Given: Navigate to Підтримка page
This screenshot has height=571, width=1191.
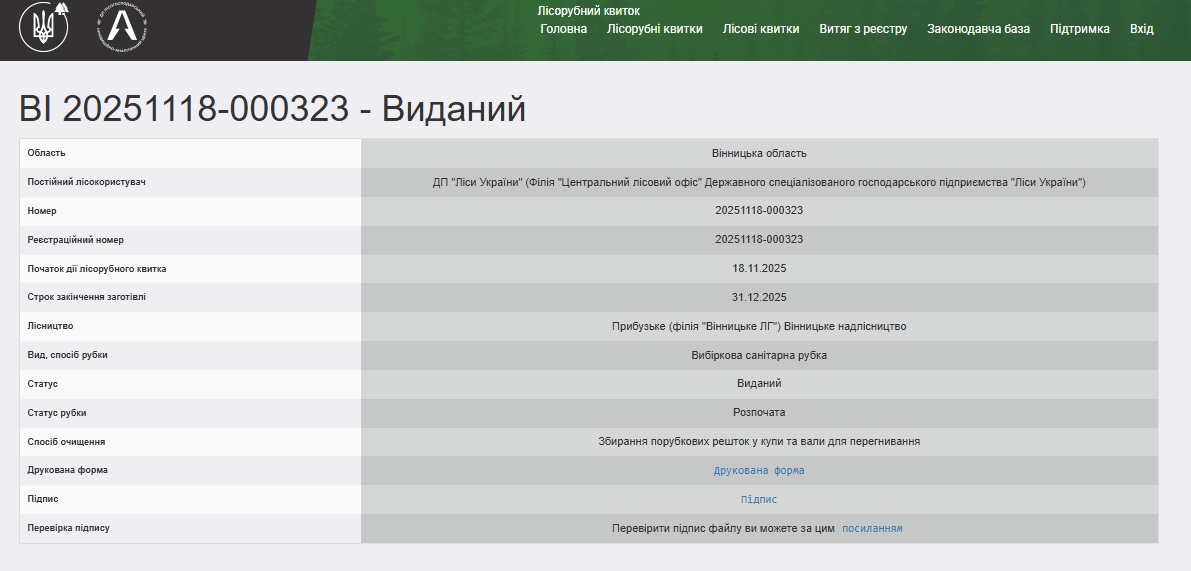Looking at the screenshot, I should click(1079, 29).
